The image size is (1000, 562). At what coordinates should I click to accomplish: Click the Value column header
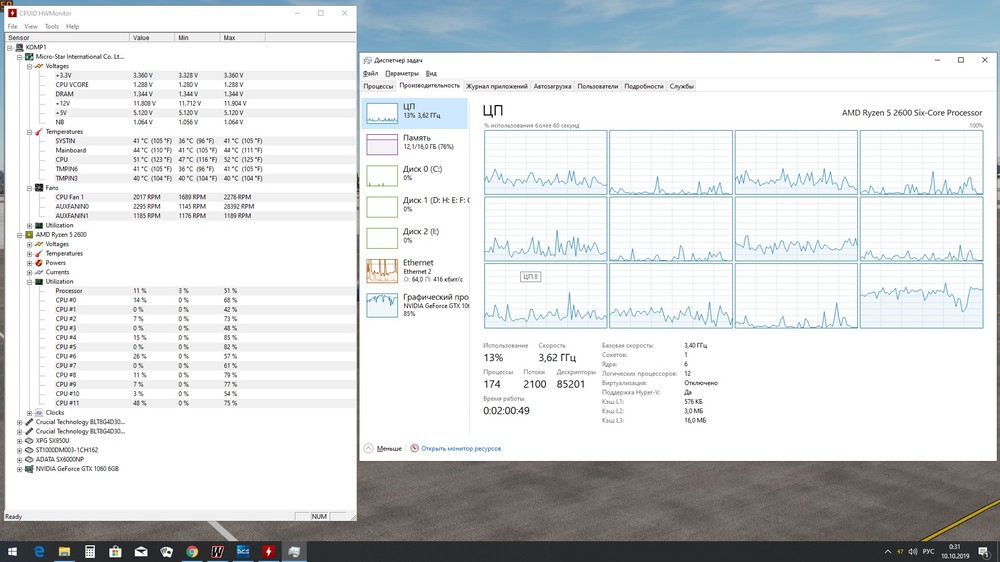point(152,38)
